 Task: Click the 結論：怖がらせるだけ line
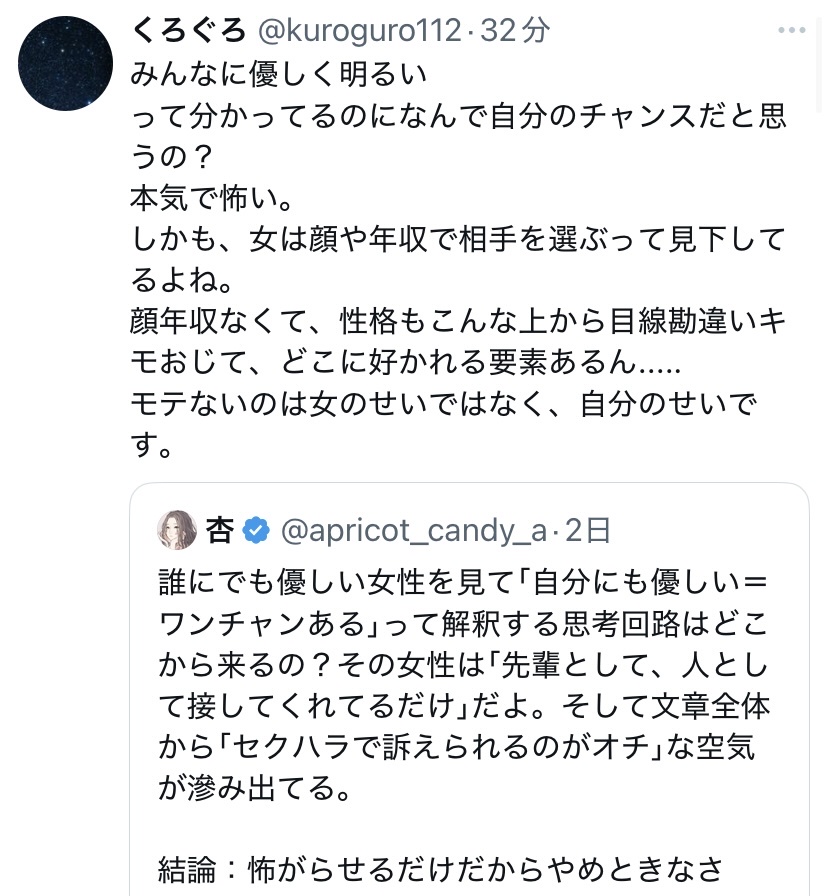[440, 870]
